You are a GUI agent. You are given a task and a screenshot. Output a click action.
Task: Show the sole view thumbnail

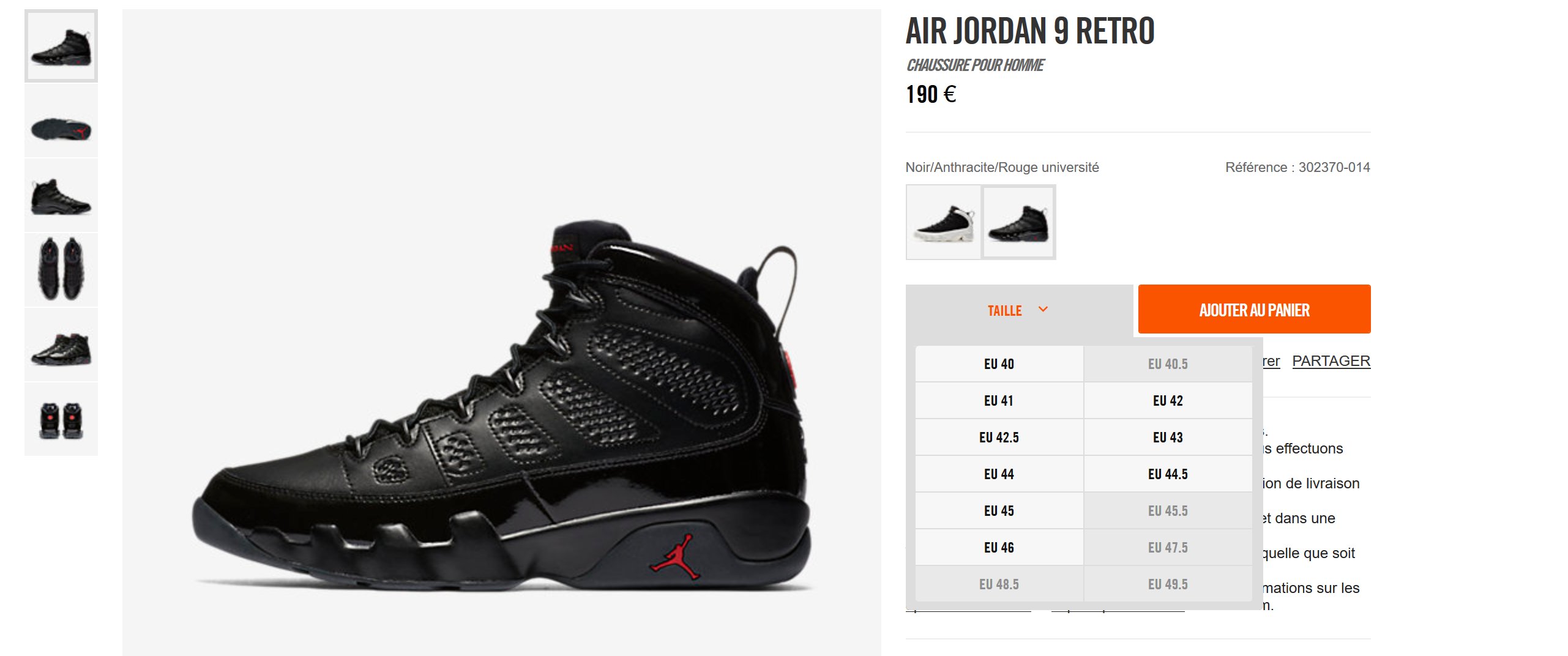coord(61,121)
